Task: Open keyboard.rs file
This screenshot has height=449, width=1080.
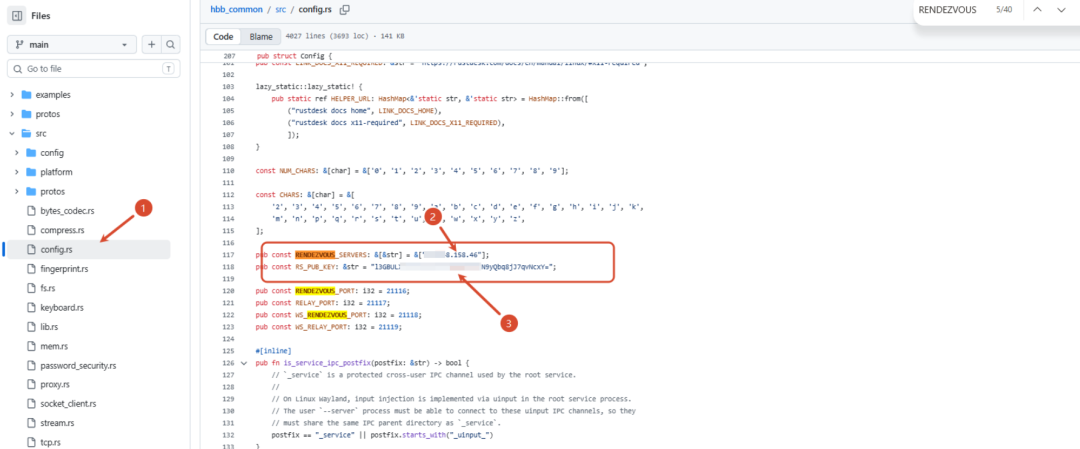Action: point(62,307)
